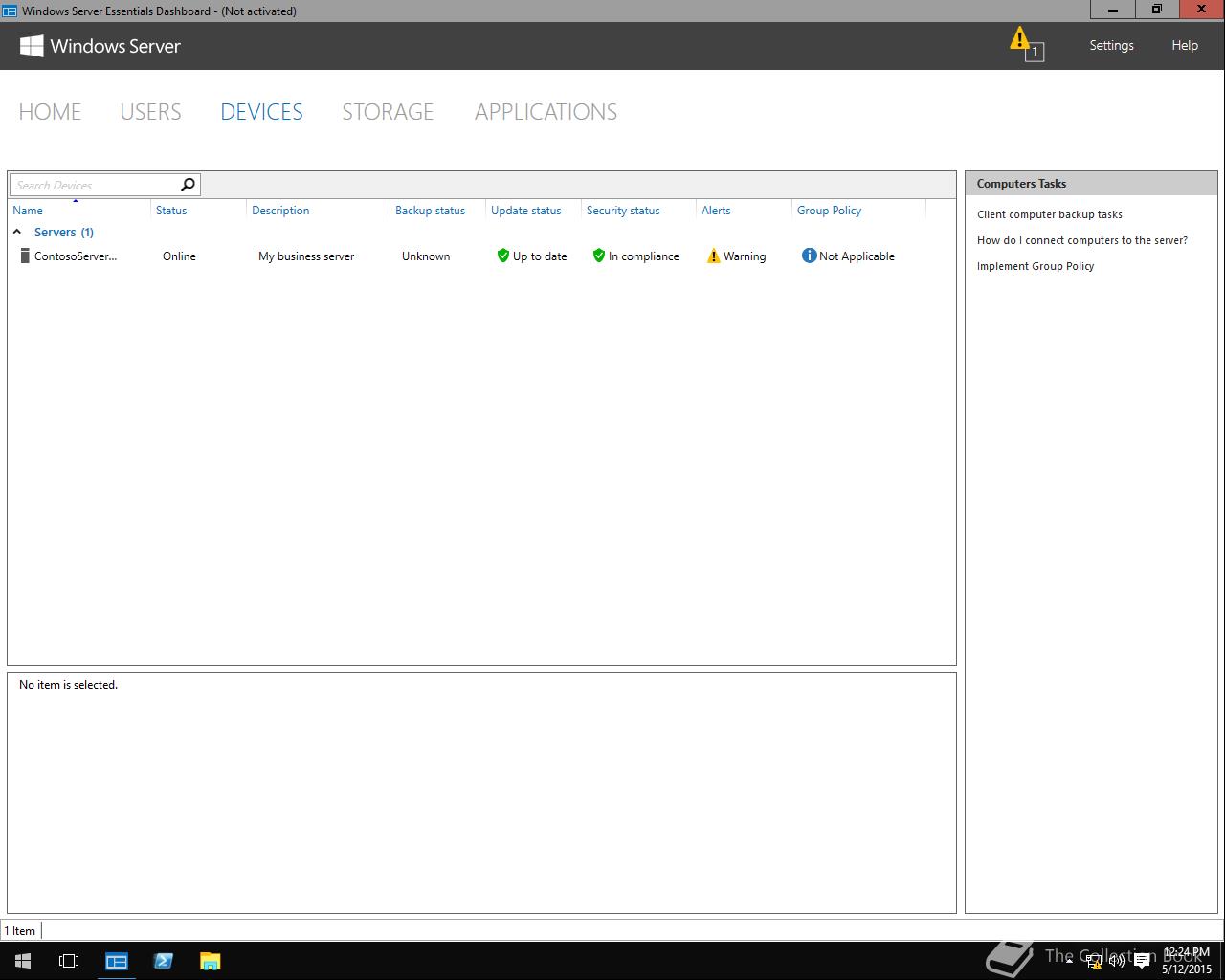The image size is (1225, 980).
Task: Open the Windows Start button
Action: tap(22, 961)
